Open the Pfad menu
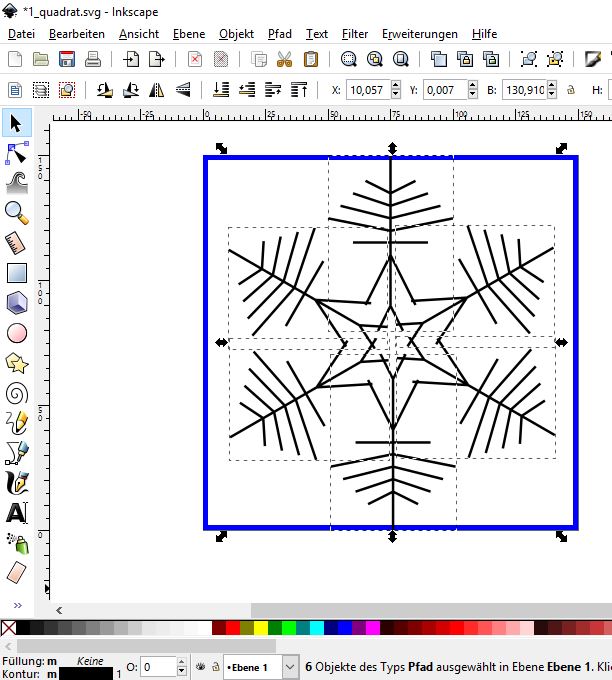The height and width of the screenshot is (680, 612). click(x=280, y=34)
